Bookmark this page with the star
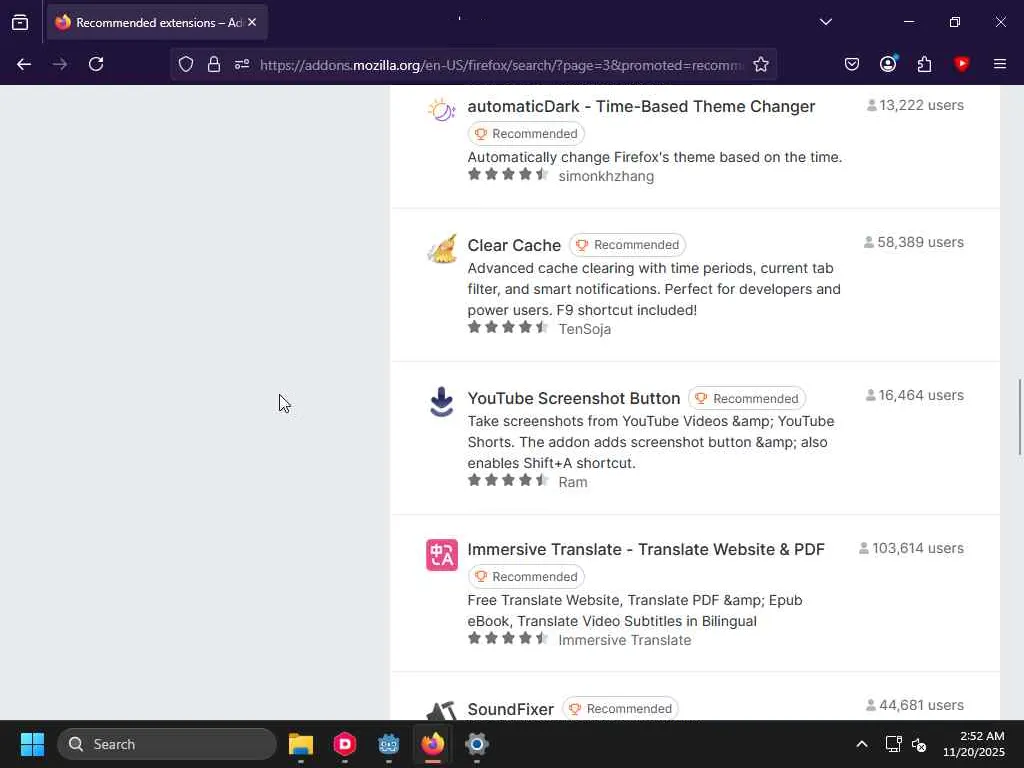 point(761,64)
